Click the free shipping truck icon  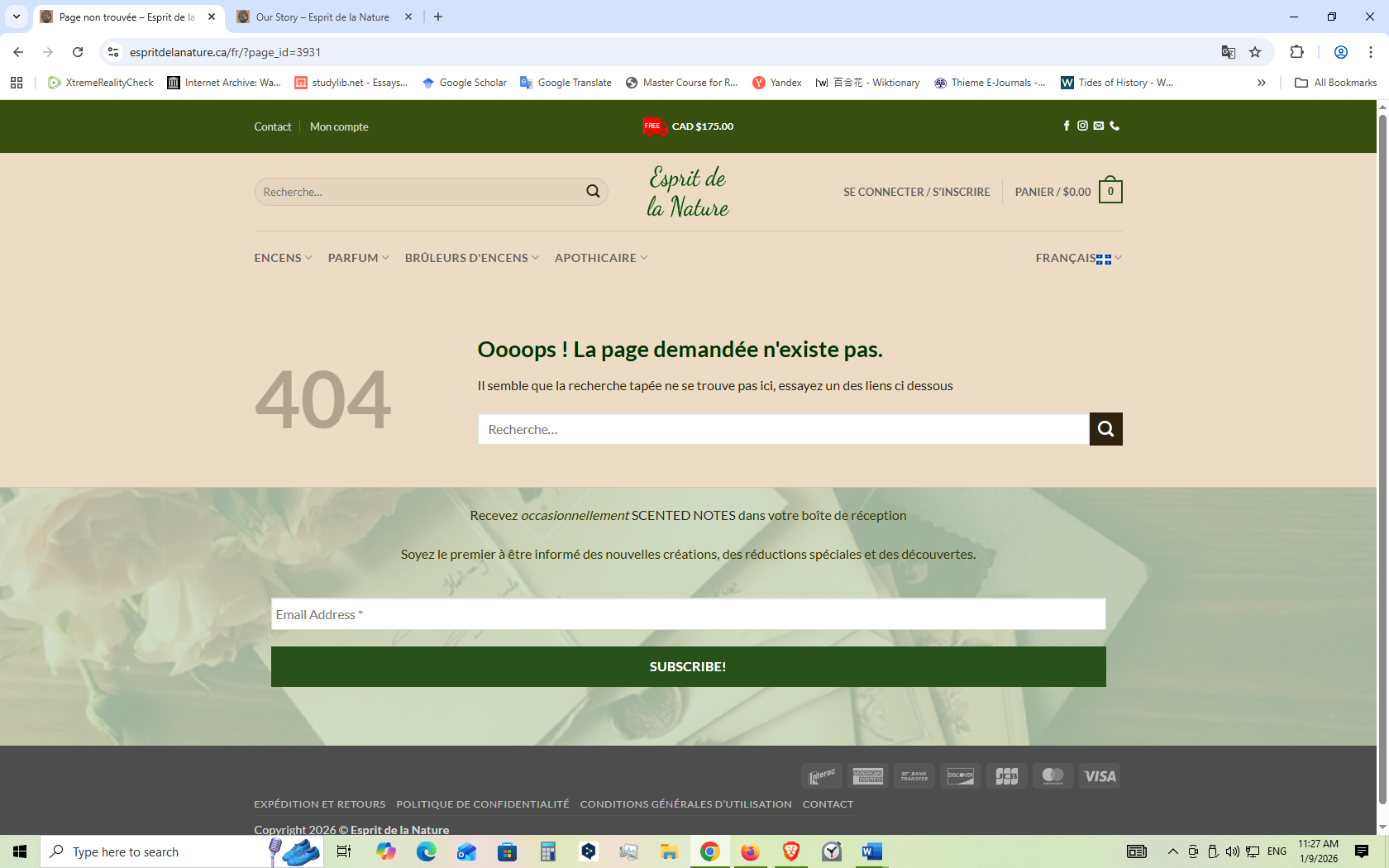[x=655, y=126]
